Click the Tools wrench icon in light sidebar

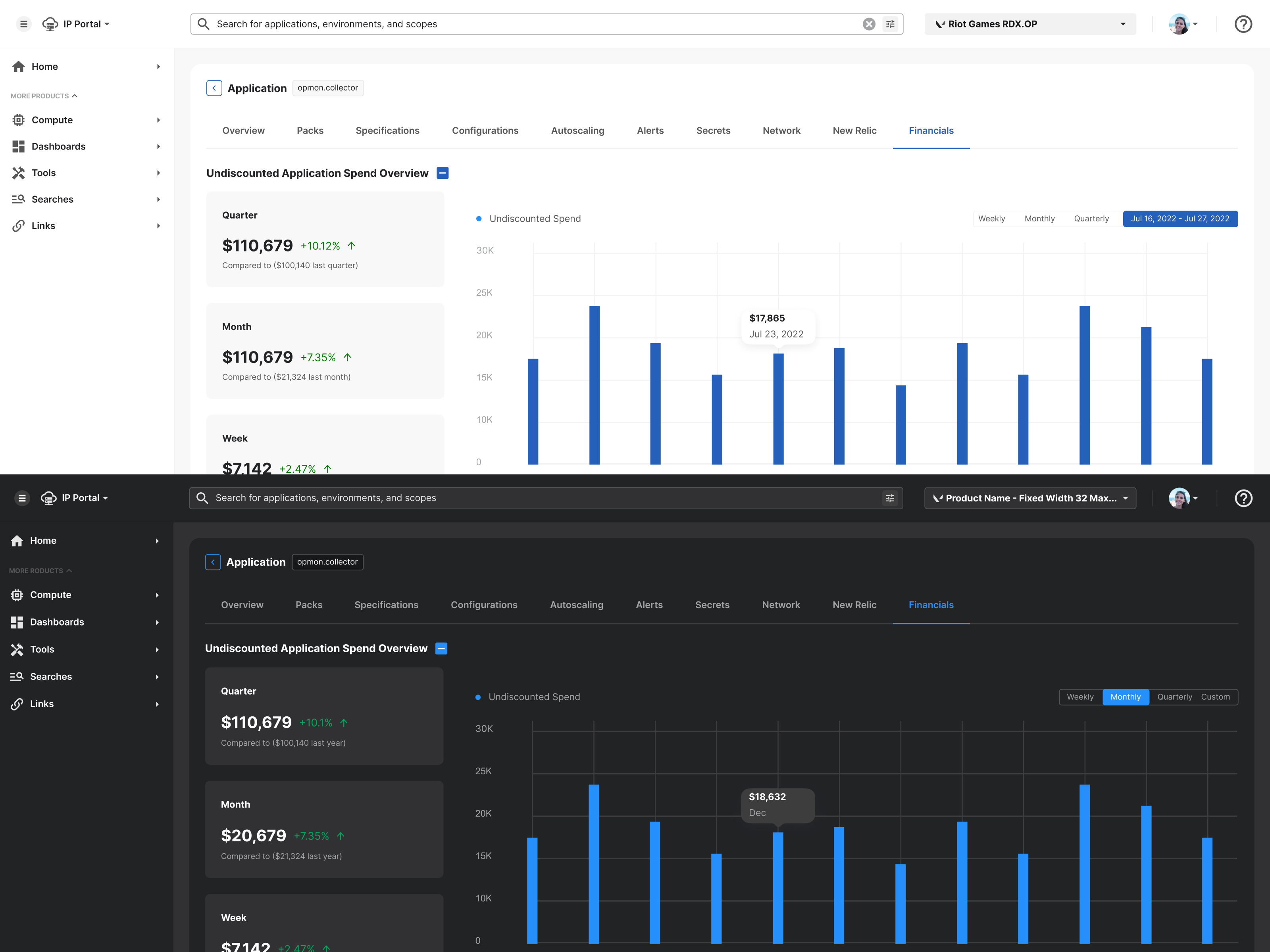[18, 173]
